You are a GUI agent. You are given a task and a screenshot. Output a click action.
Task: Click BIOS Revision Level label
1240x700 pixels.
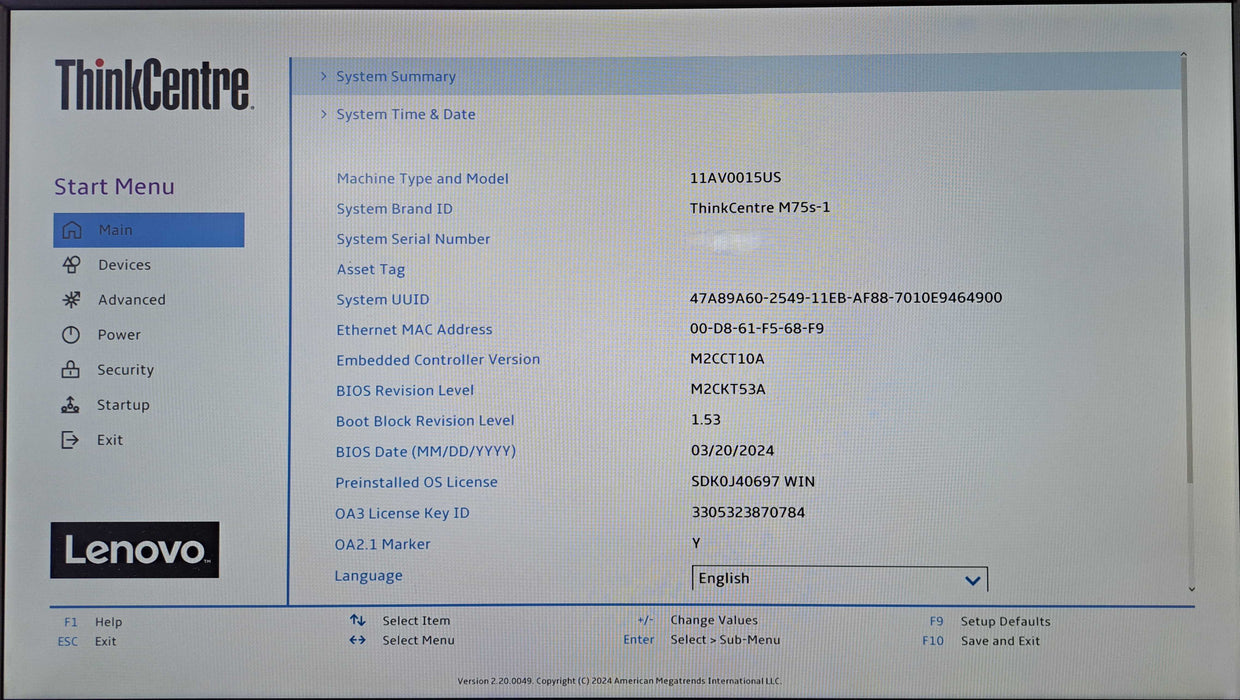click(405, 390)
